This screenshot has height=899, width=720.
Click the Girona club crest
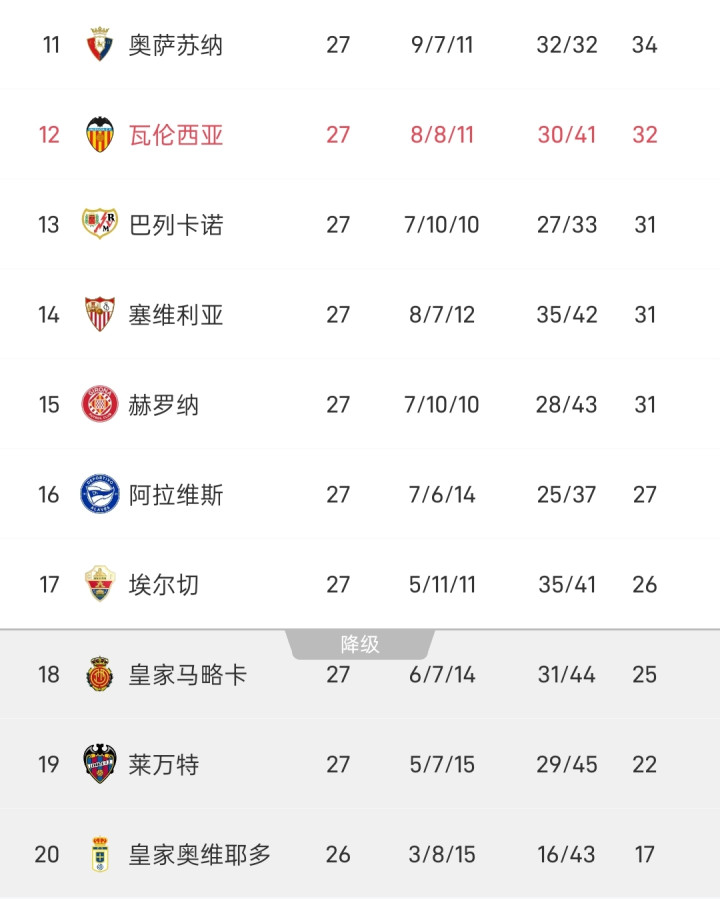(100, 404)
